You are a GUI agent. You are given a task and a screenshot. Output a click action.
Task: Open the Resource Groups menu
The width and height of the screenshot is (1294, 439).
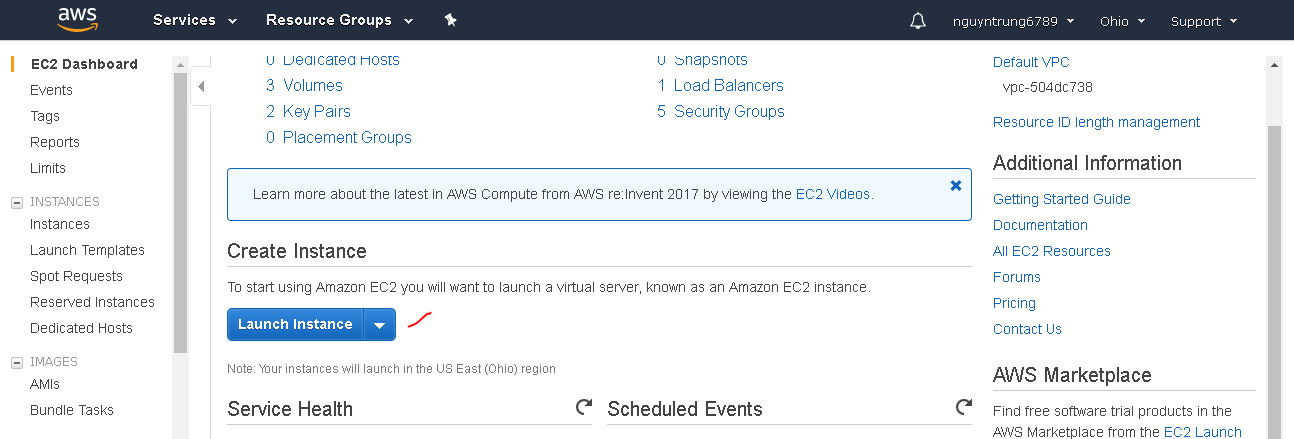(339, 20)
